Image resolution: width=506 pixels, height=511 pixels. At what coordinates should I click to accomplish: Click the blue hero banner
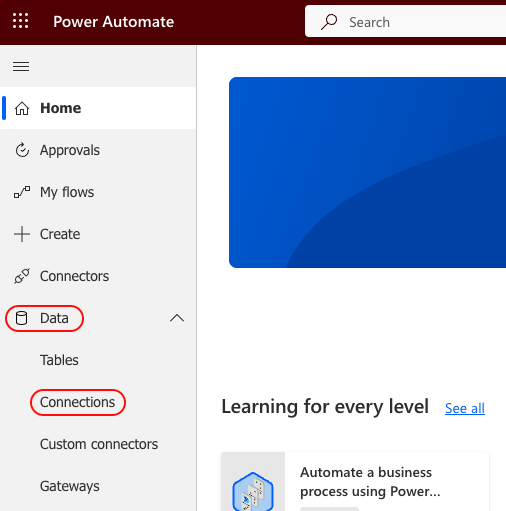pos(367,172)
